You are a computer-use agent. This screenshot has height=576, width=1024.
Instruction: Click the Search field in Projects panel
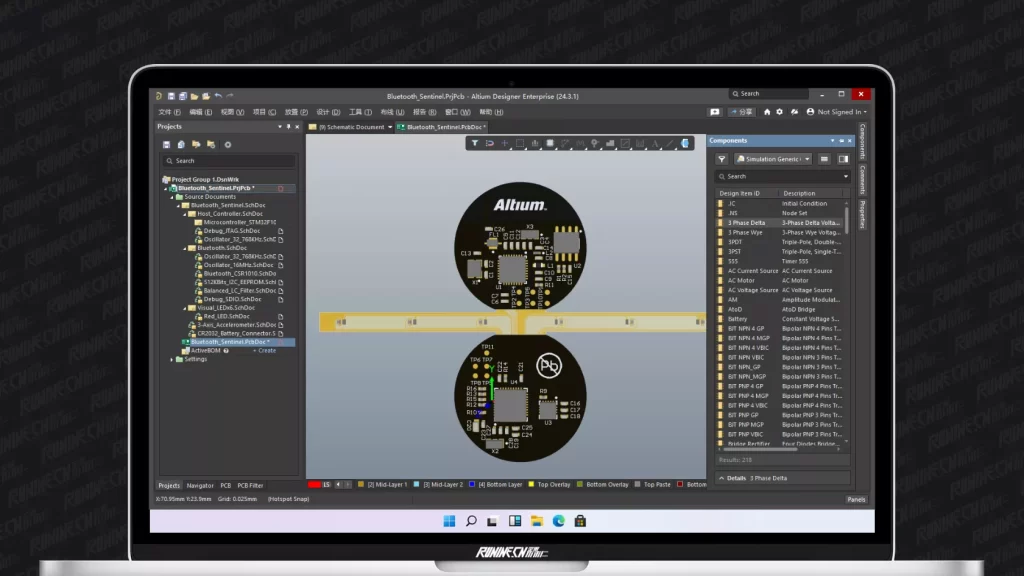tap(228, 160)
